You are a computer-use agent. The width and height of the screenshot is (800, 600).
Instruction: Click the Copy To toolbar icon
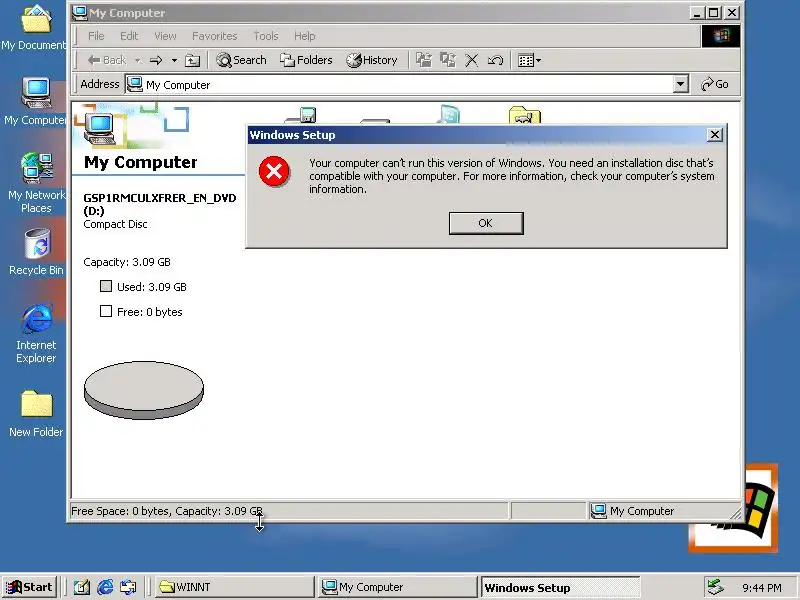tap(447, 60)
